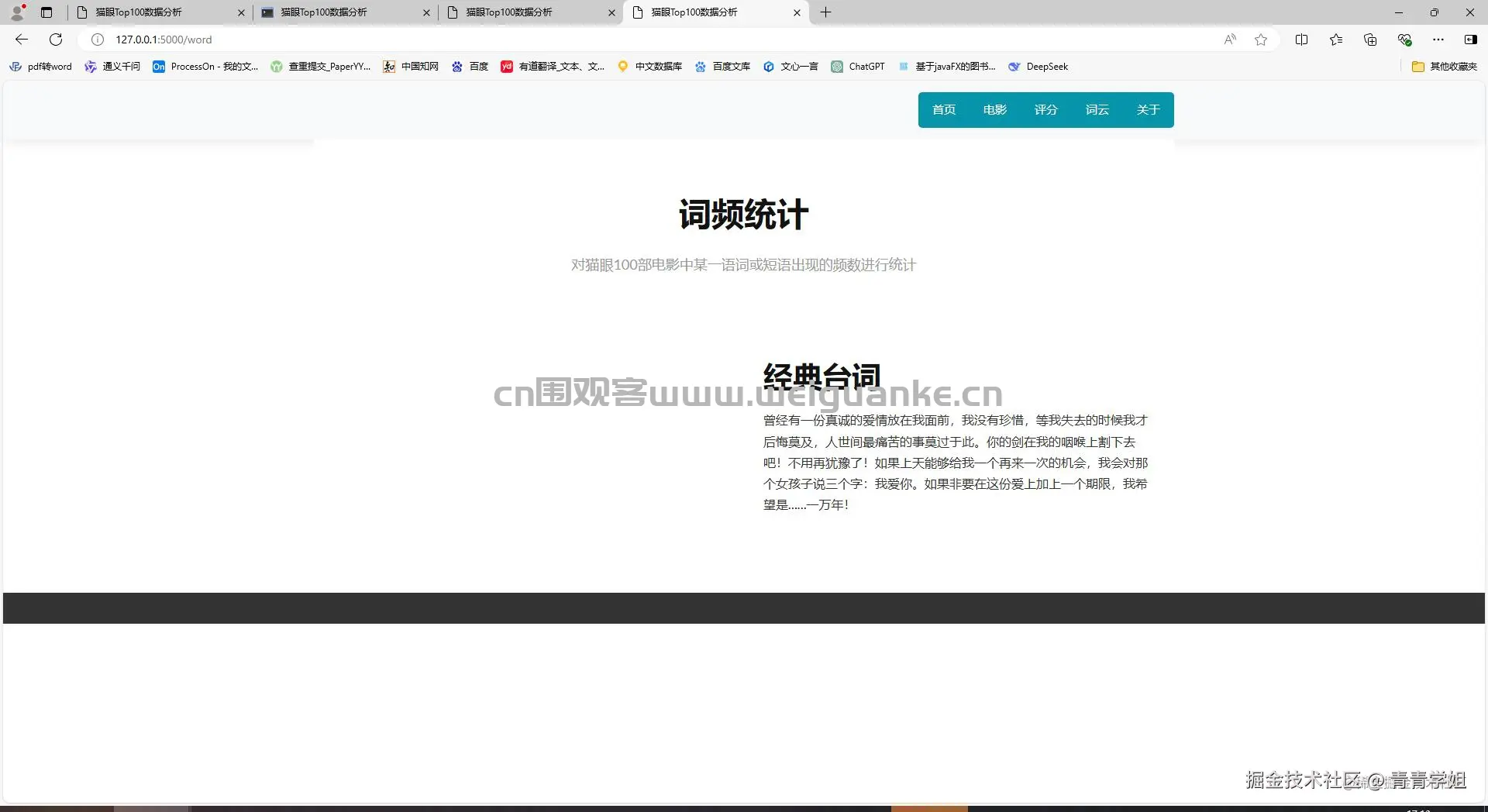Switch to the first 猫眼Top100数据分析 tab
Viewport: 1488px width, 812px height.
coord(159,12)
